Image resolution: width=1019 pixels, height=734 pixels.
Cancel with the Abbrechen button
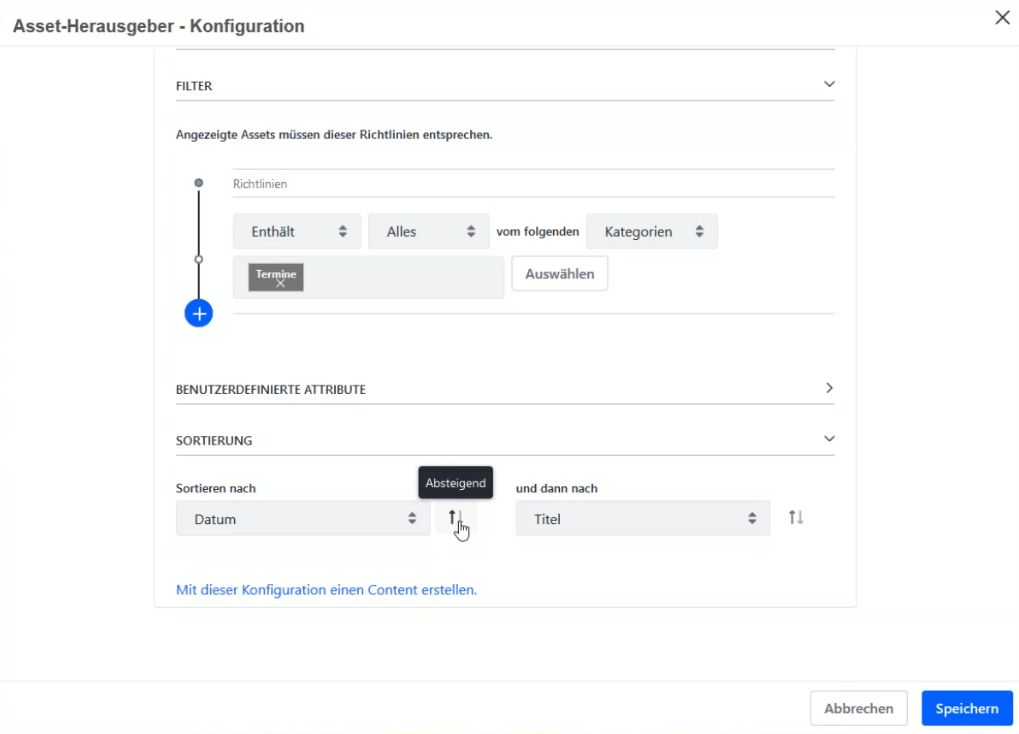[858, 709]
